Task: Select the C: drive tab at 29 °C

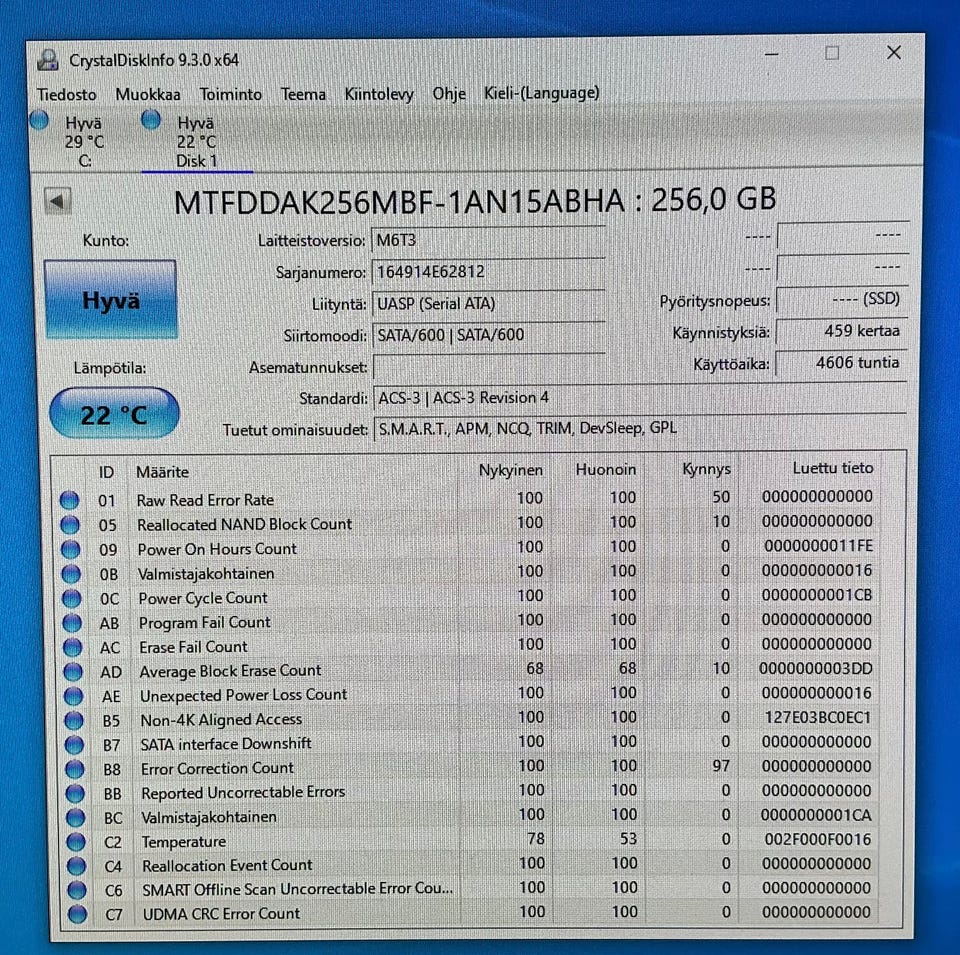Action: [84, 141]
